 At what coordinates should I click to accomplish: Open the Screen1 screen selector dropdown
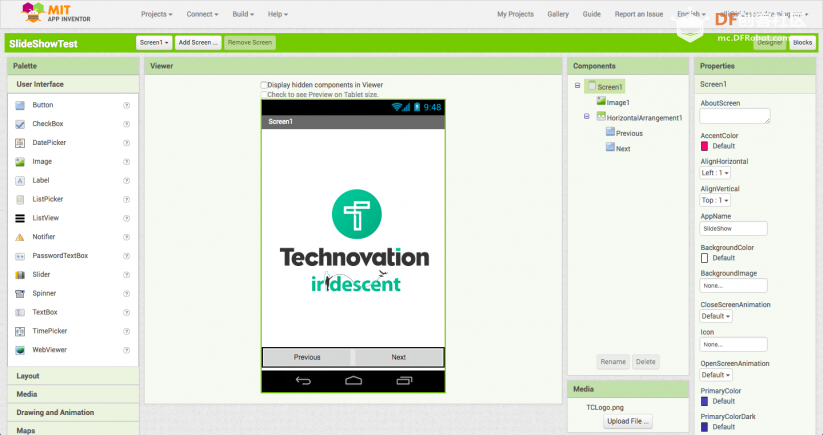point(154,43)
